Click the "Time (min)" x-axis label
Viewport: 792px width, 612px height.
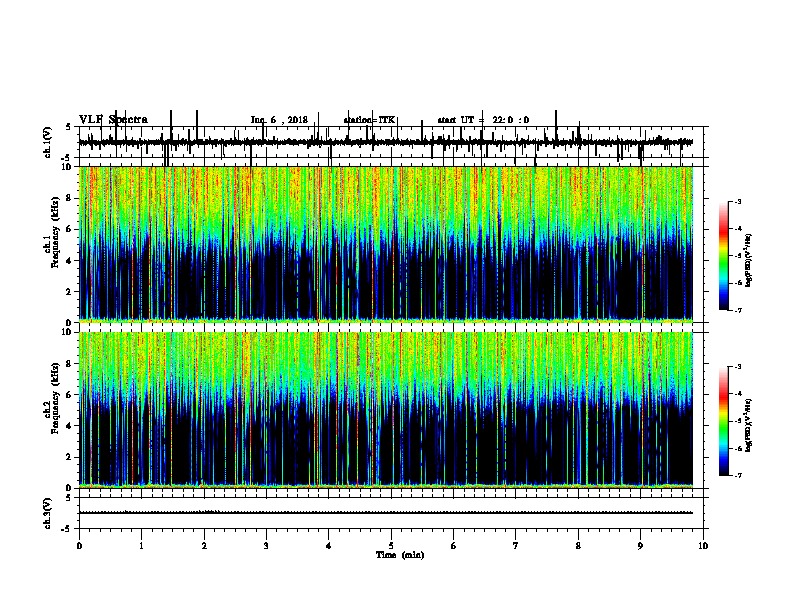400,555
